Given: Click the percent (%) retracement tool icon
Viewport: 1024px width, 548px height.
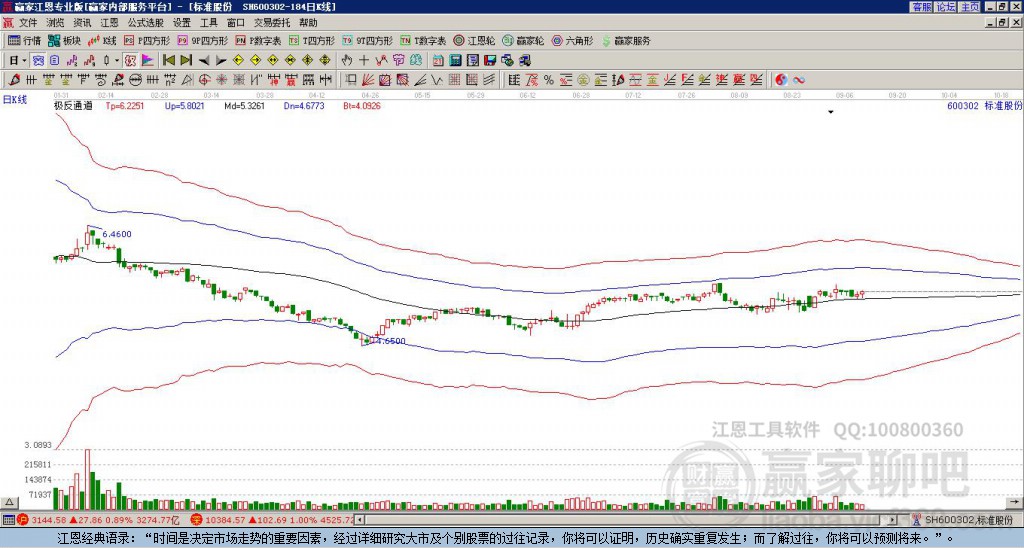Looking at the screenshot, I should click(549, 80).
